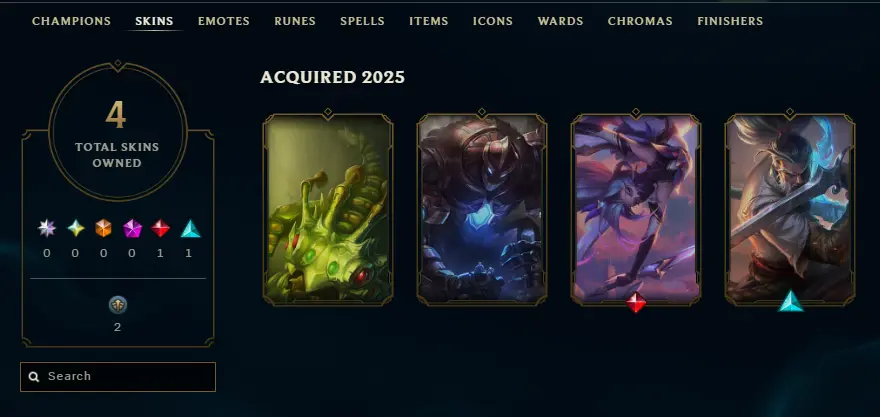The image size is (880, 417).
Task: Select the green insect skin card
Action: click(328, 209)
